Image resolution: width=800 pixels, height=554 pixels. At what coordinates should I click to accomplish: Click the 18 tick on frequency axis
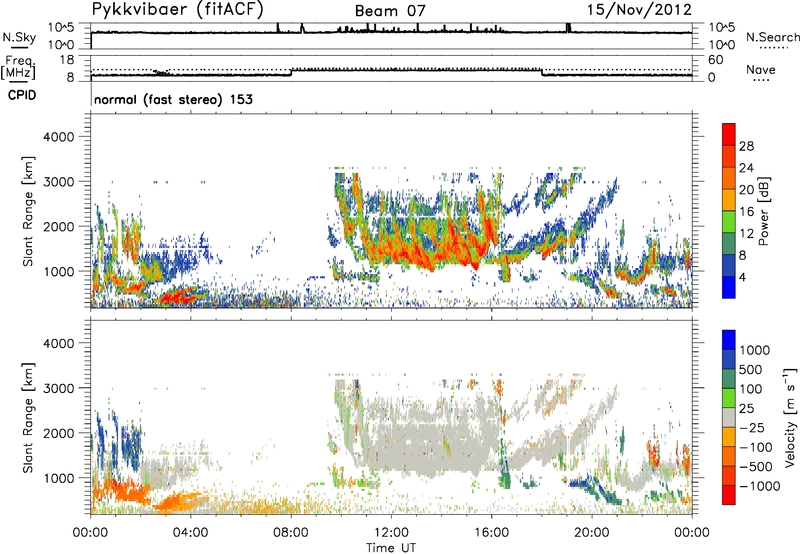(67, 60)
